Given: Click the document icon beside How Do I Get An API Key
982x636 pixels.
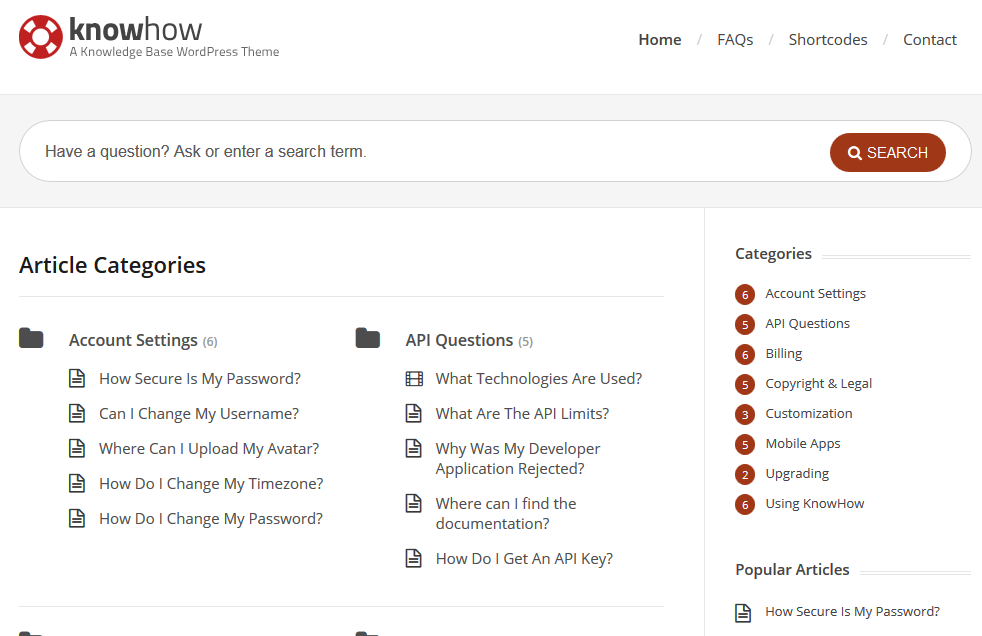Looking at the screenshot, I should click(x=413, y=558).
